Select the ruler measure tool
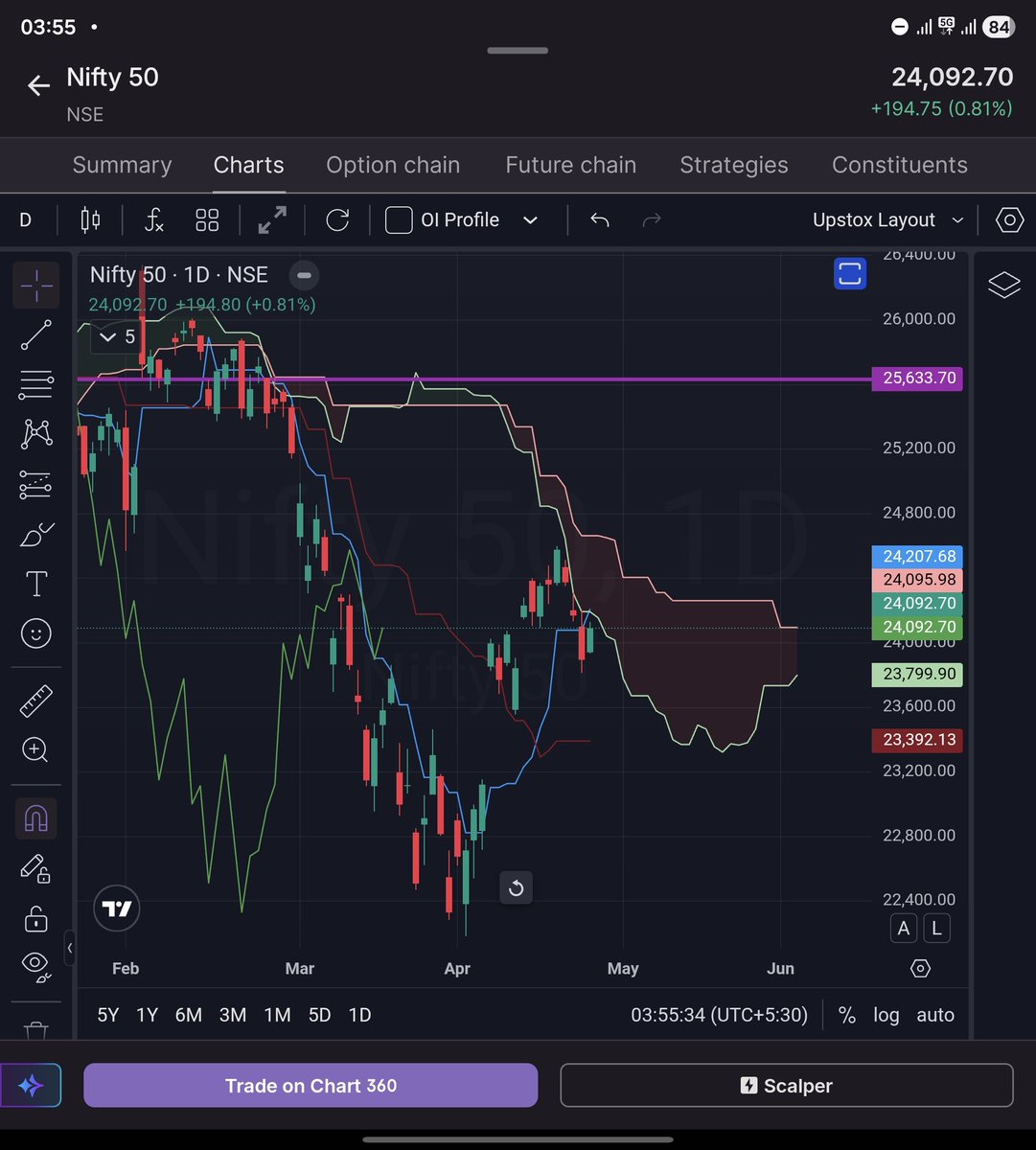Image resolution: width=1036 pixels, height=1150 pixels. click(x=35, y=701)
